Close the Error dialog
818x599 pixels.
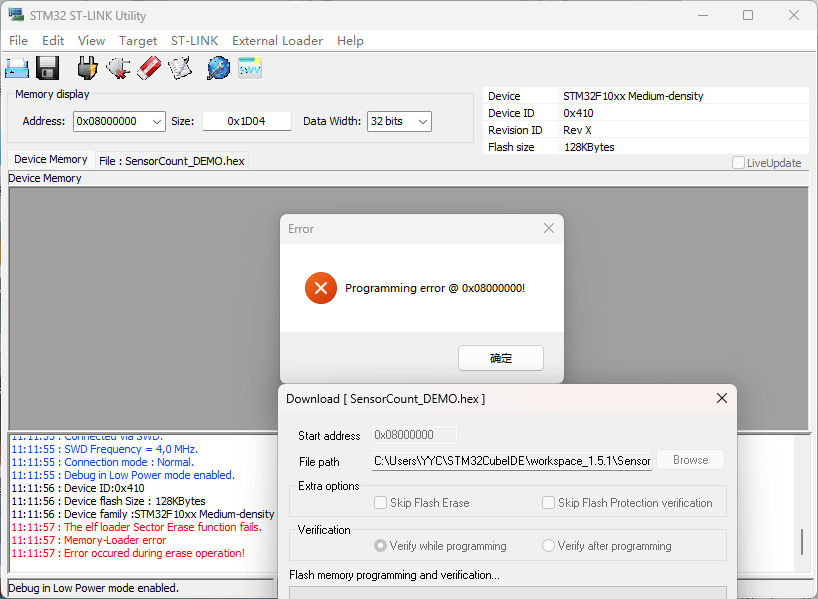tap(548, 228)
